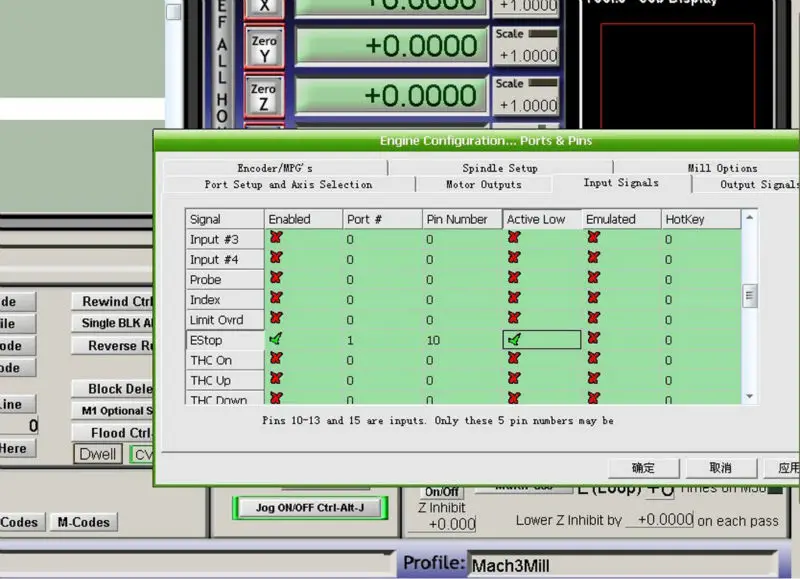Toggle the green check in EStop Enabled column
Screen dimensions: 800x579
[276, 339]
